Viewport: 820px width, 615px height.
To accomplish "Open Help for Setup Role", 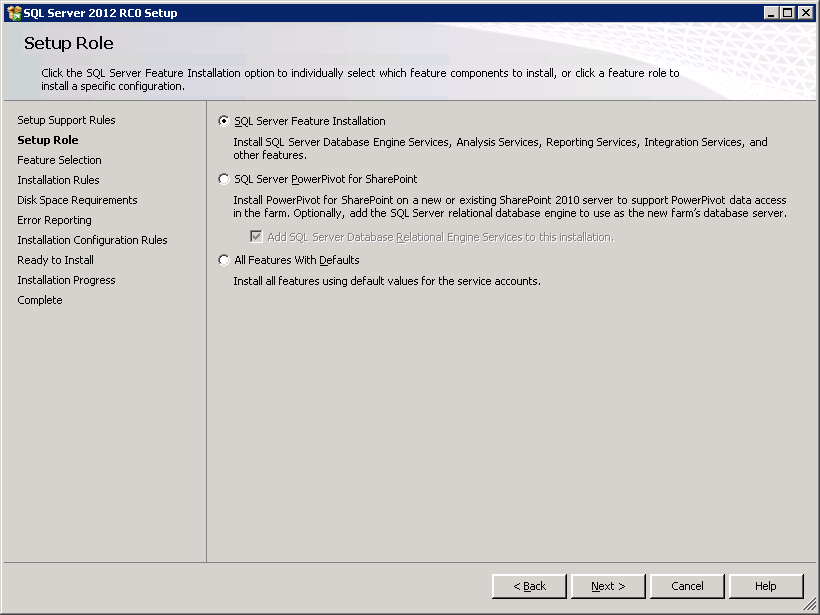I will pyautogui.click(x=766, y=586).
